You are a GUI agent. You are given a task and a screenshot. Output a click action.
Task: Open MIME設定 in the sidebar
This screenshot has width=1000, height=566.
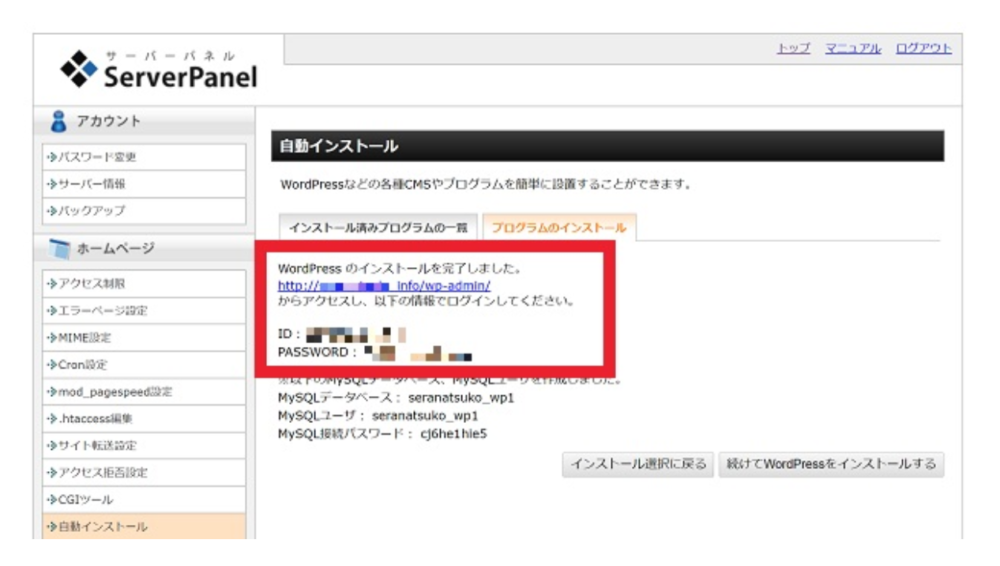pos(144,338)
